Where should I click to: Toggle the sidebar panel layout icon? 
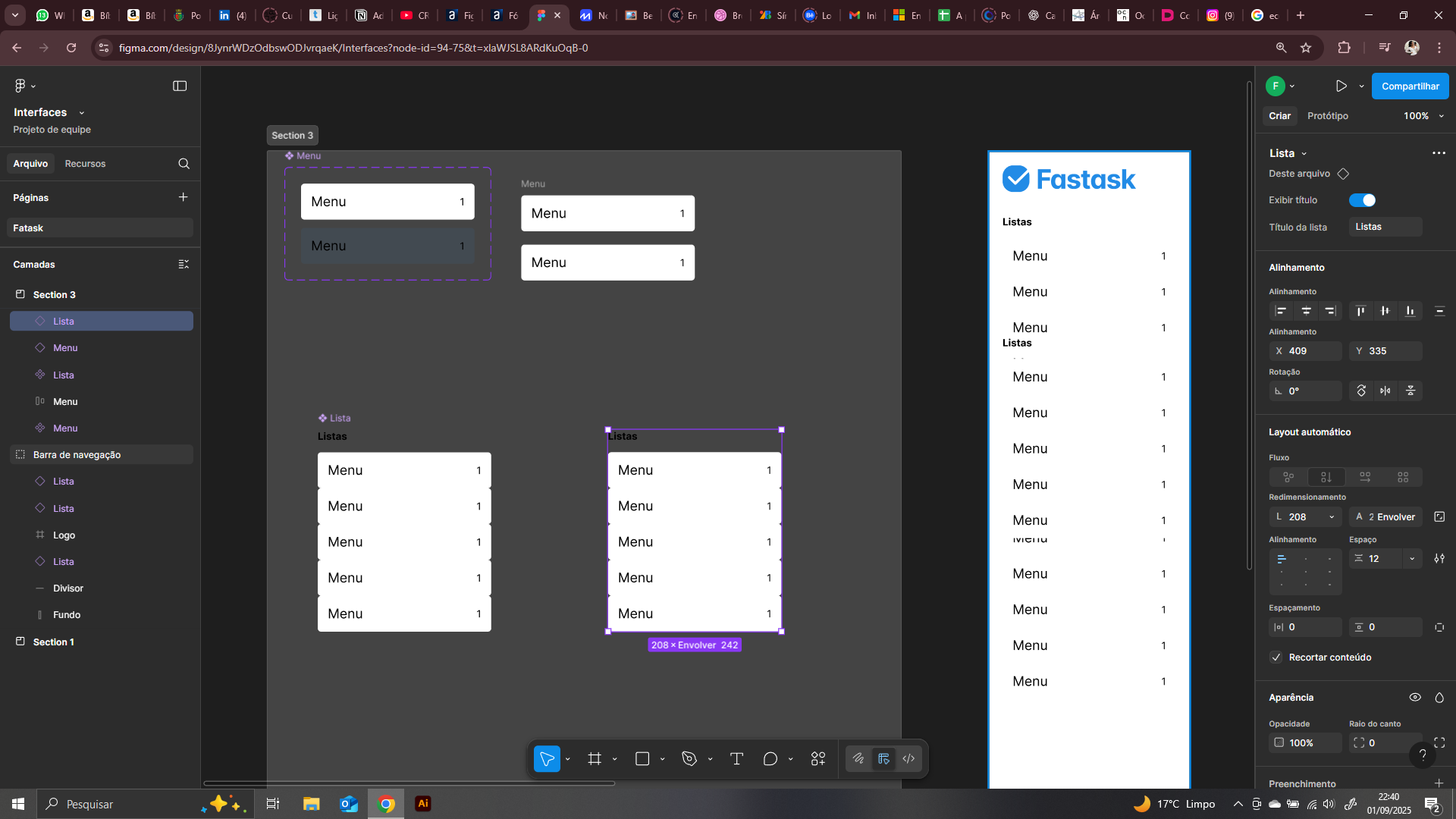tap(180, 86)
